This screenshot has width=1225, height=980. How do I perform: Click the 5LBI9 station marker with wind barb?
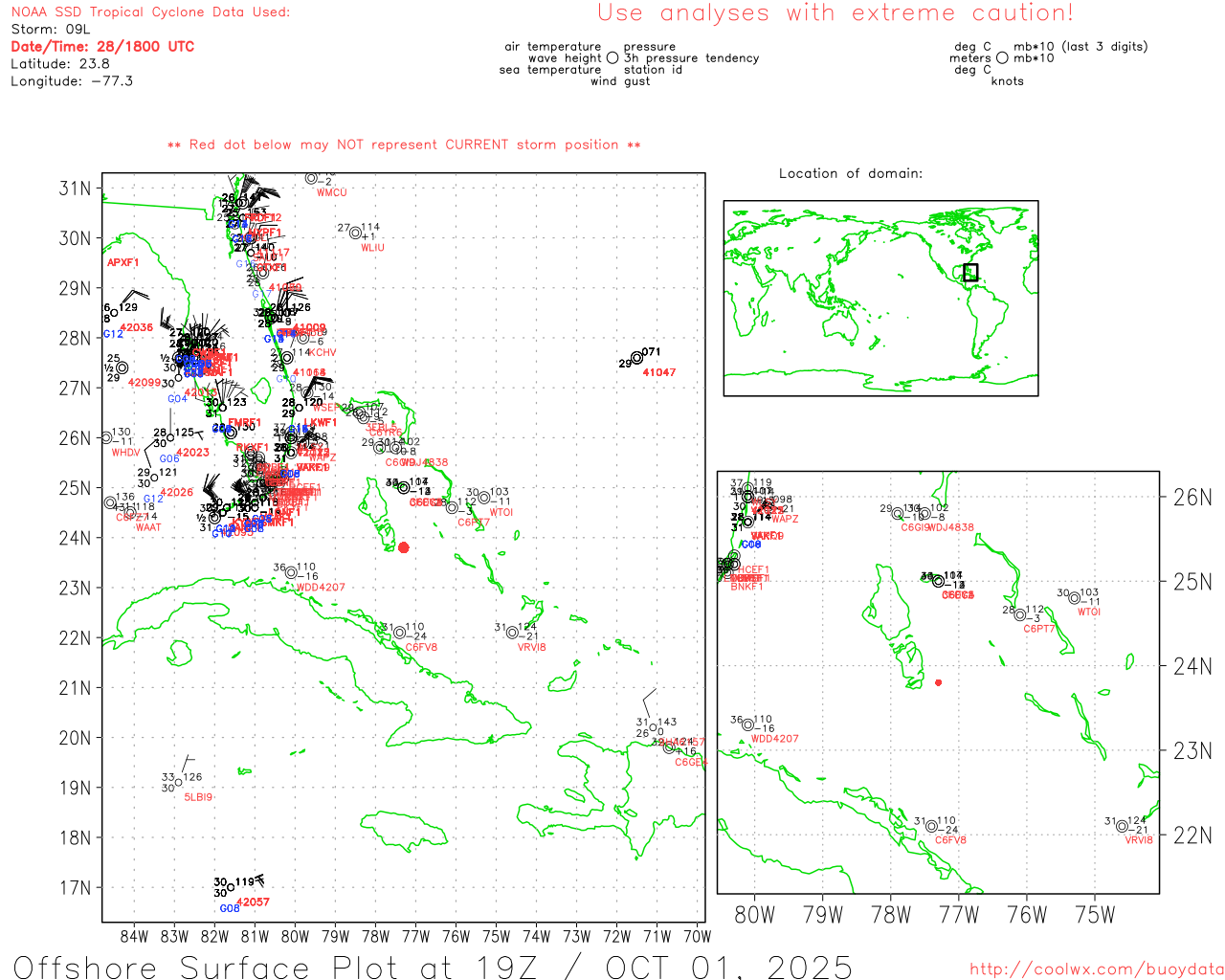(x=178, y=782)
